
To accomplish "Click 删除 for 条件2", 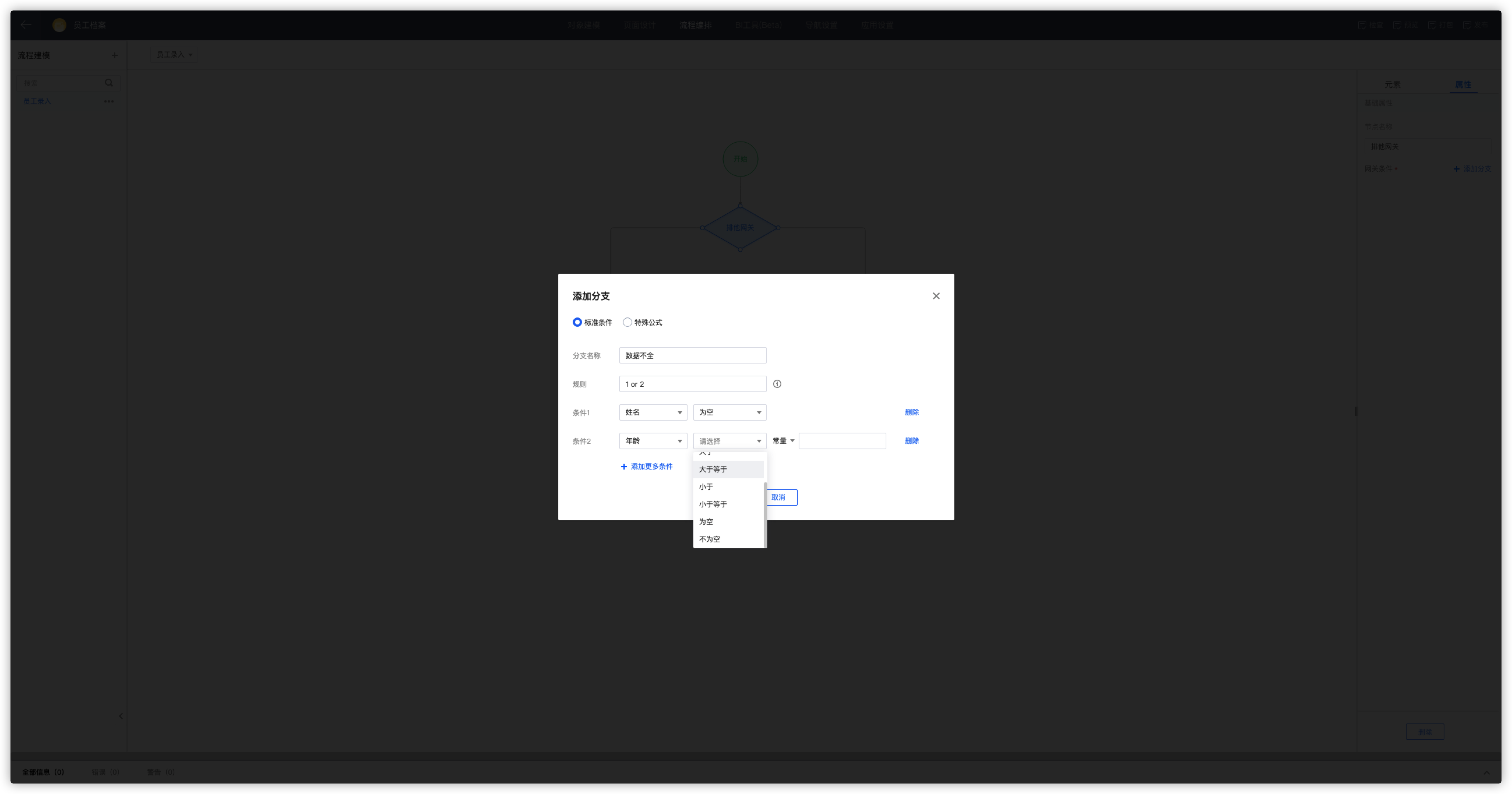I will pyautogui.click(x=912, y=441).
